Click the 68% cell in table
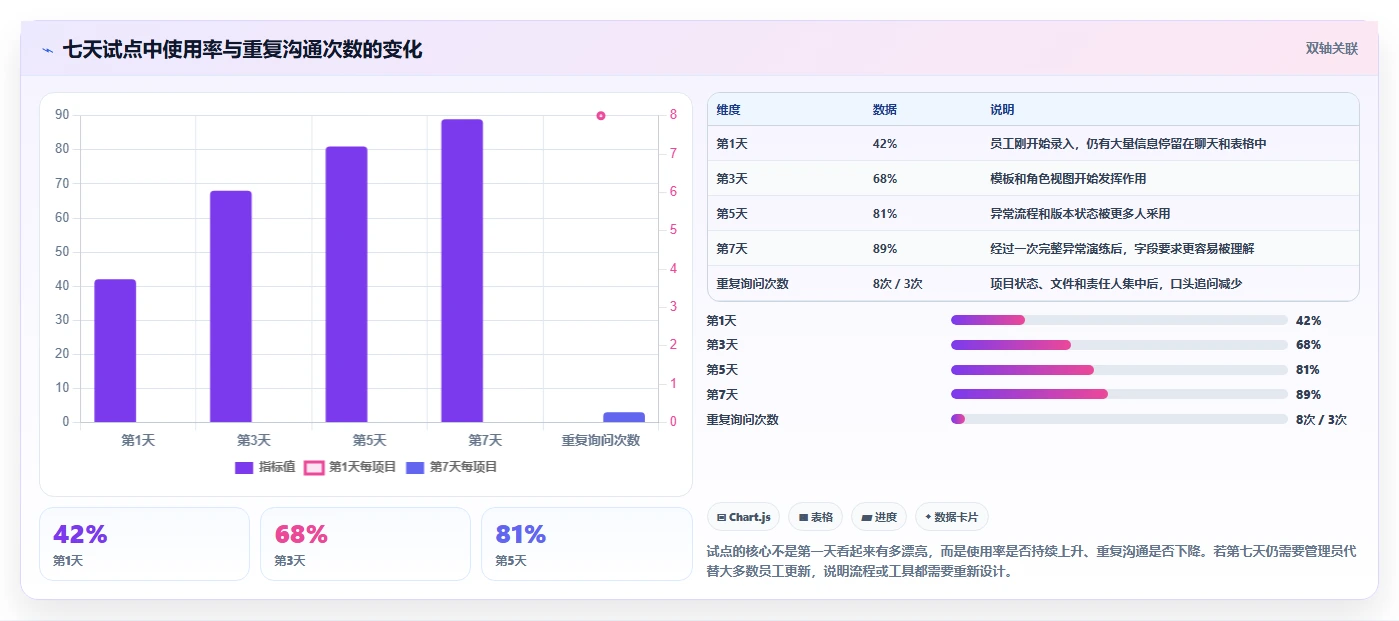Viewport: 1399px width, 621px height. click(x=884, y=179)
